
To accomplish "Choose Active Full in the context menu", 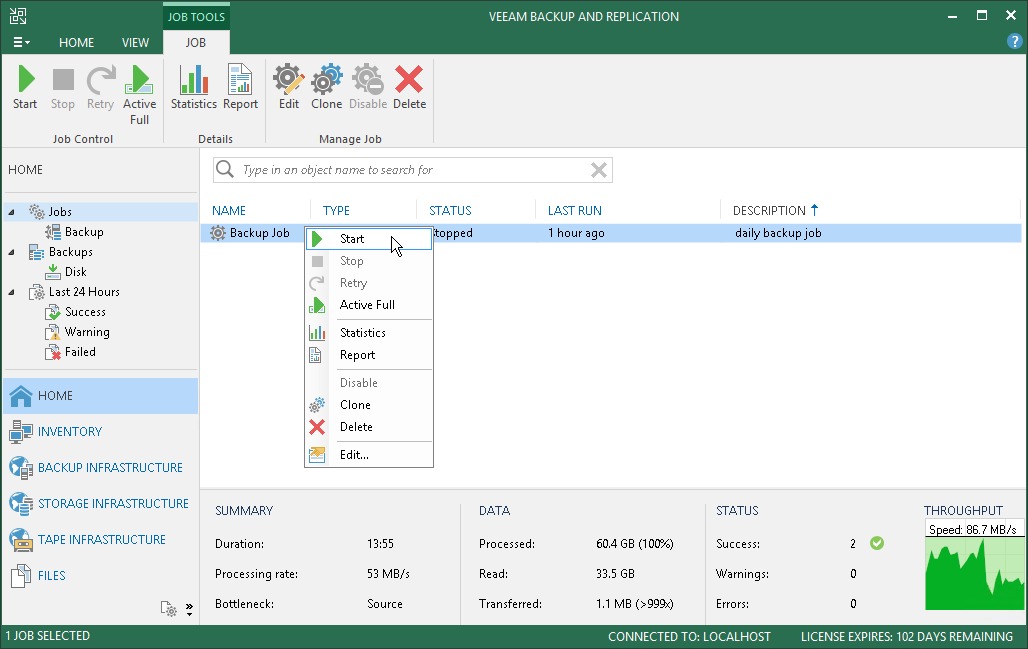I will 369,305.
